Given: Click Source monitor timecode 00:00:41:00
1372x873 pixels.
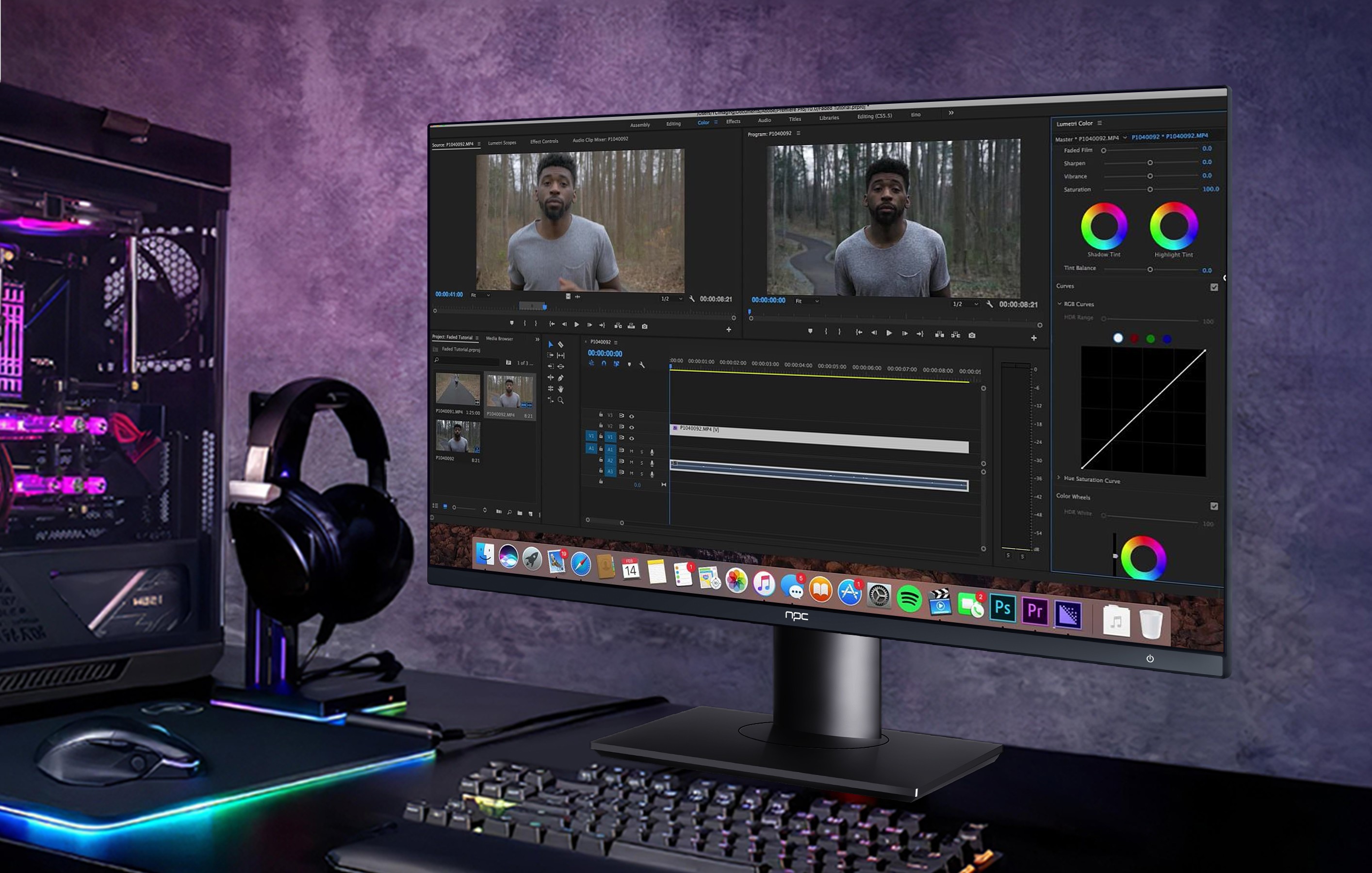Looking at the screenshot, I should pyautogui.click(x=449, y=294).
